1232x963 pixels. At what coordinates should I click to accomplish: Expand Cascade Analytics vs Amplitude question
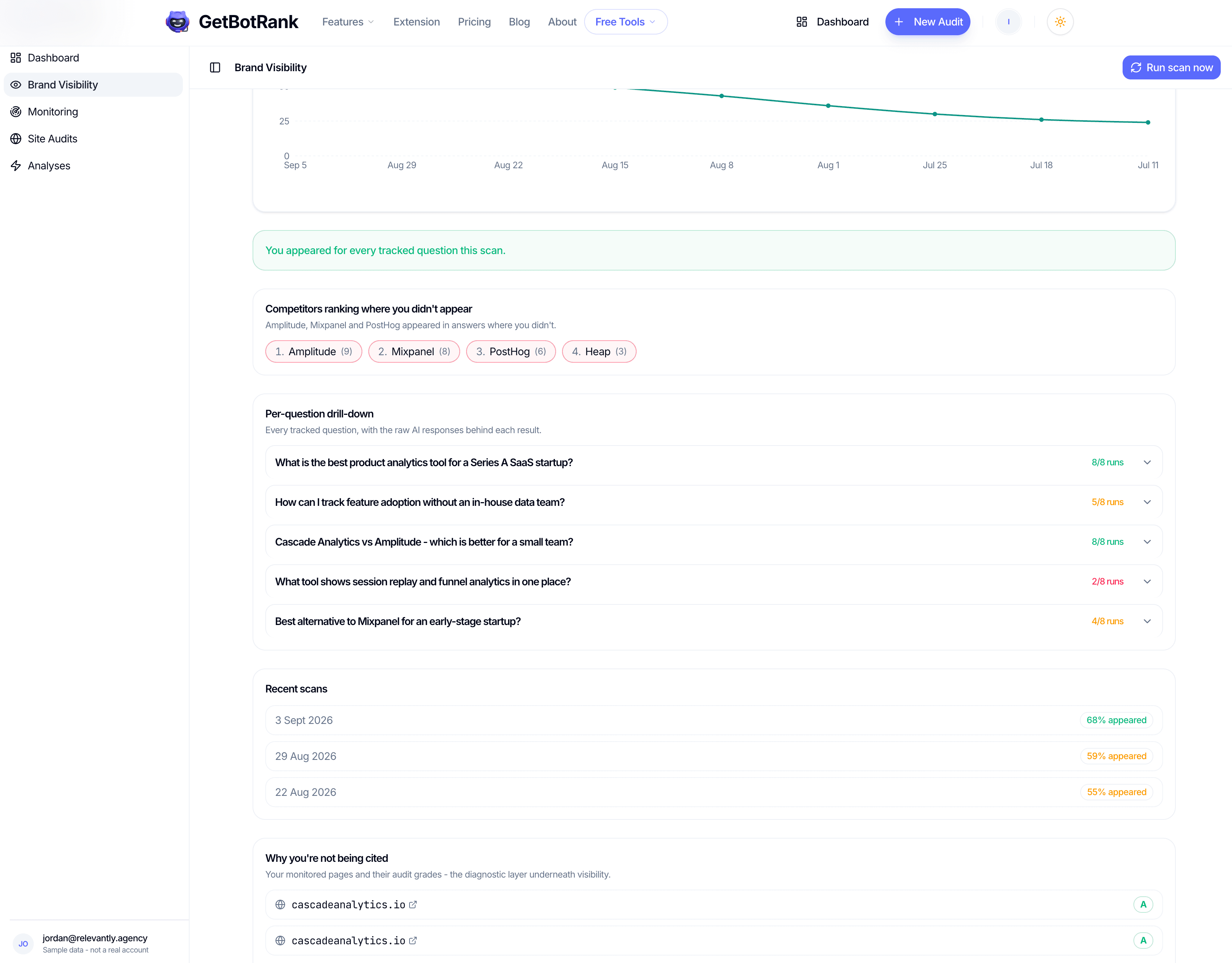point(713,541)
